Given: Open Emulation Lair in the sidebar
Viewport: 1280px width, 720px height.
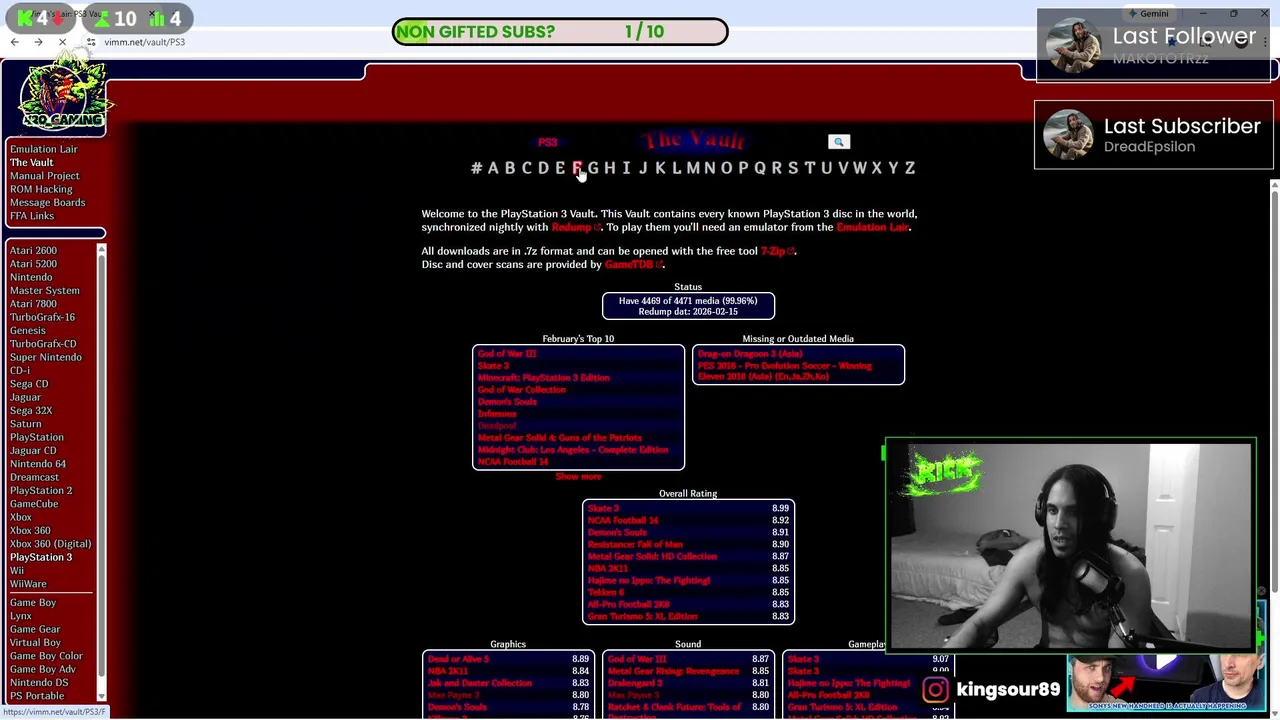Looking at the screenshot, I should 43,149.
